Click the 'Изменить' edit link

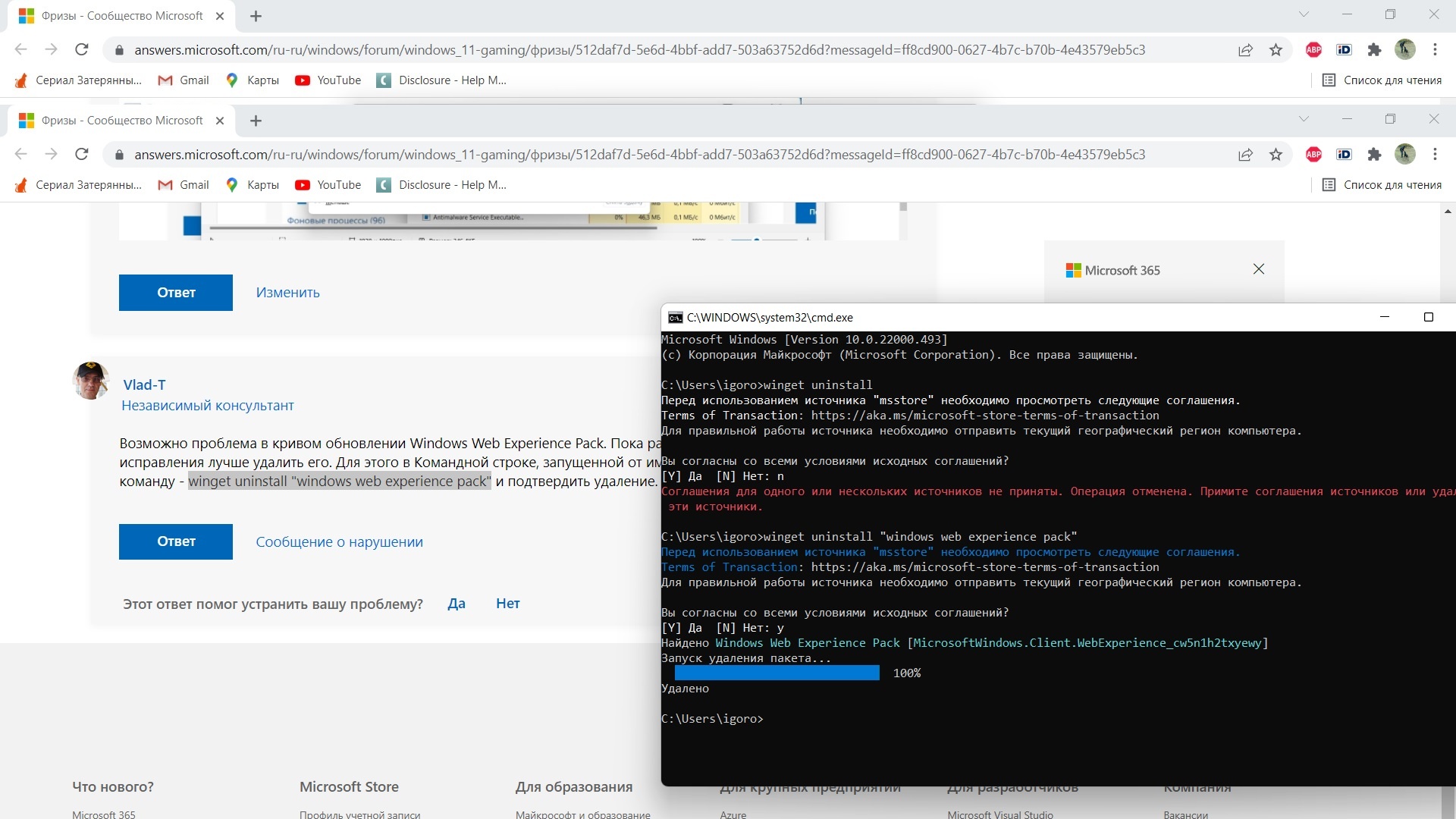coord(288,292)
